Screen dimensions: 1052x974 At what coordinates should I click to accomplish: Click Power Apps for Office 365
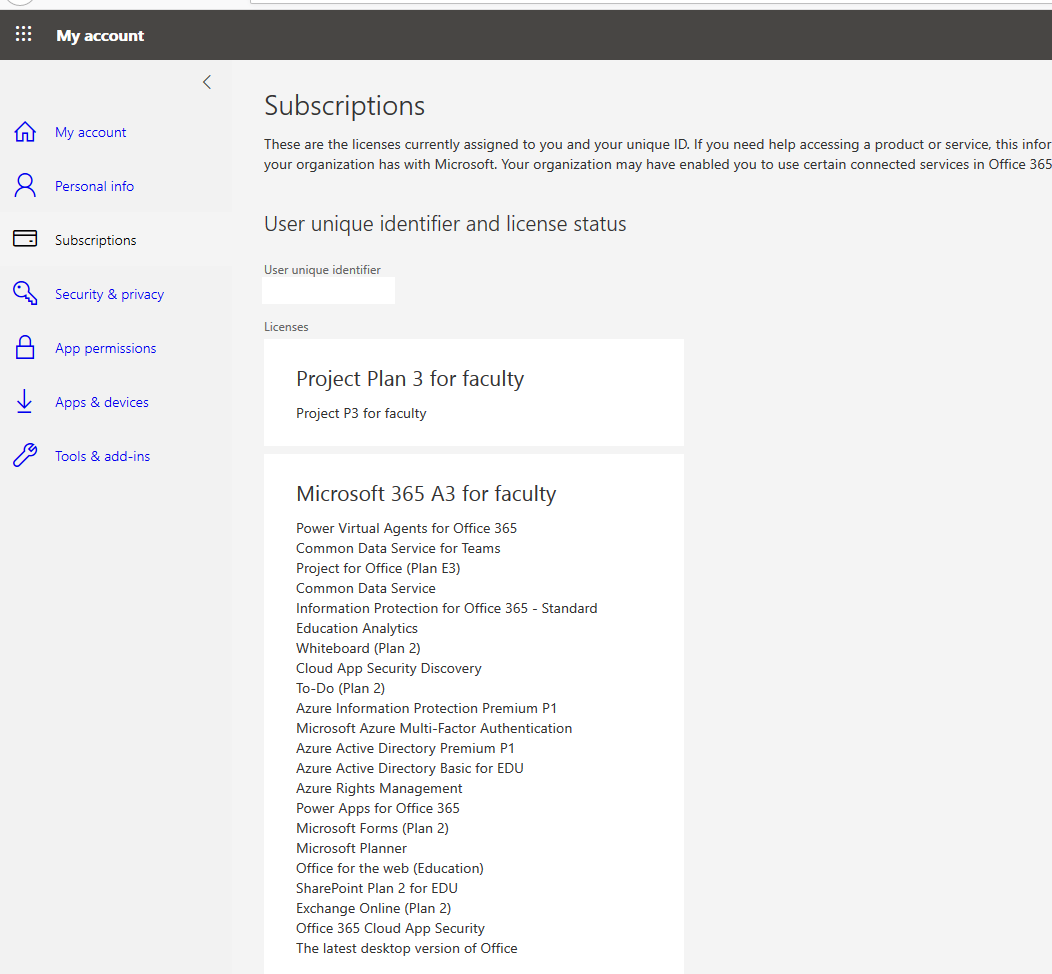[x=378, y=808]
